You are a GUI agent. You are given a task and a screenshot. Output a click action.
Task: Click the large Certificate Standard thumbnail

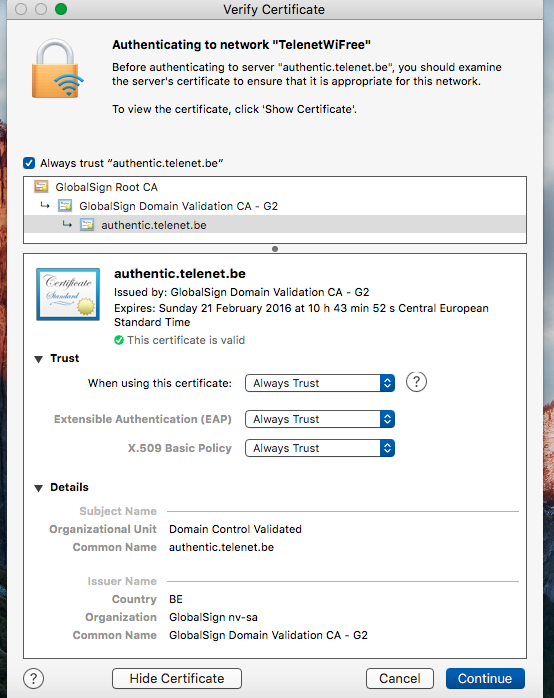(x=68, y=294)
